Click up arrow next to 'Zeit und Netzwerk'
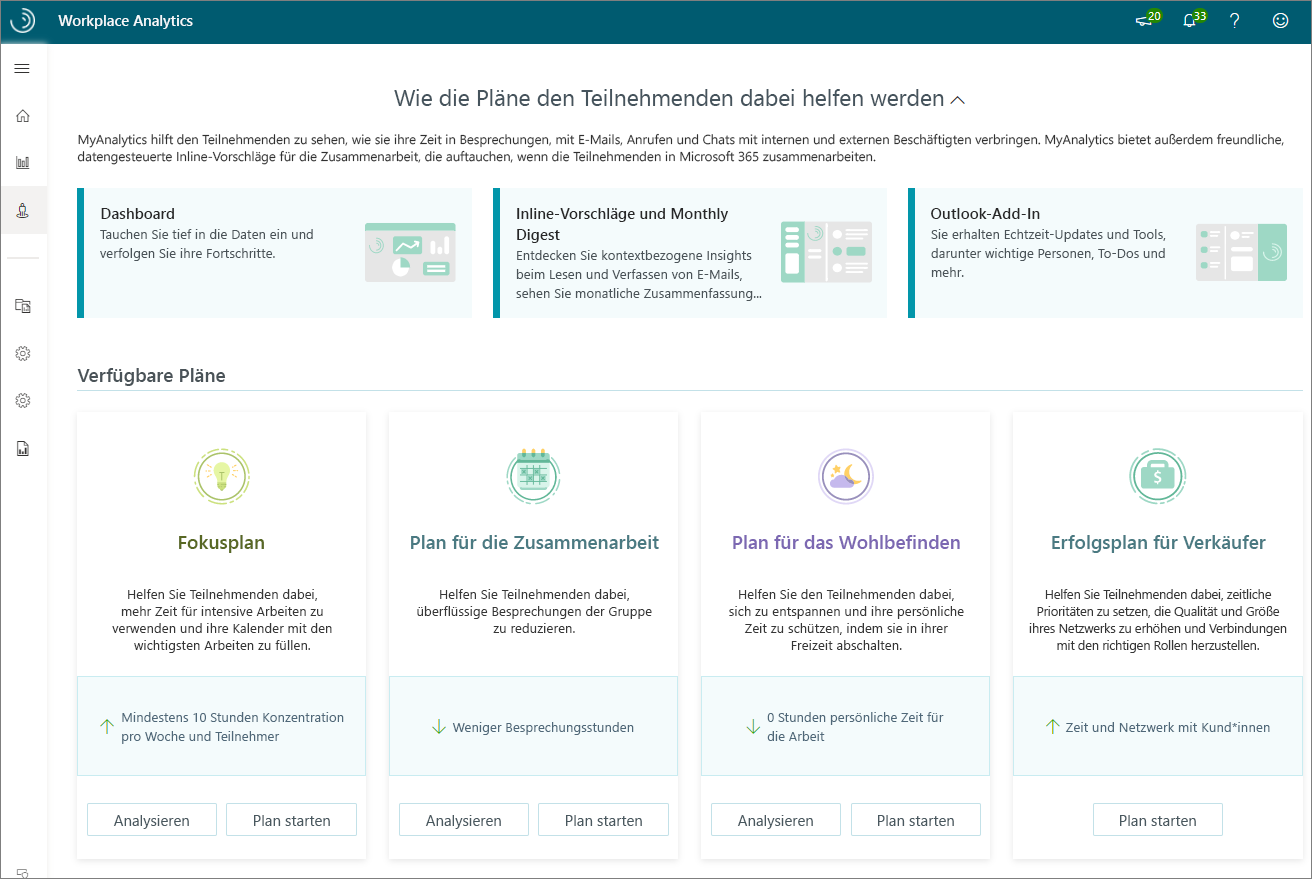Image resolution: width=1312 pixels, height=879 pixels. (1051, 727)
